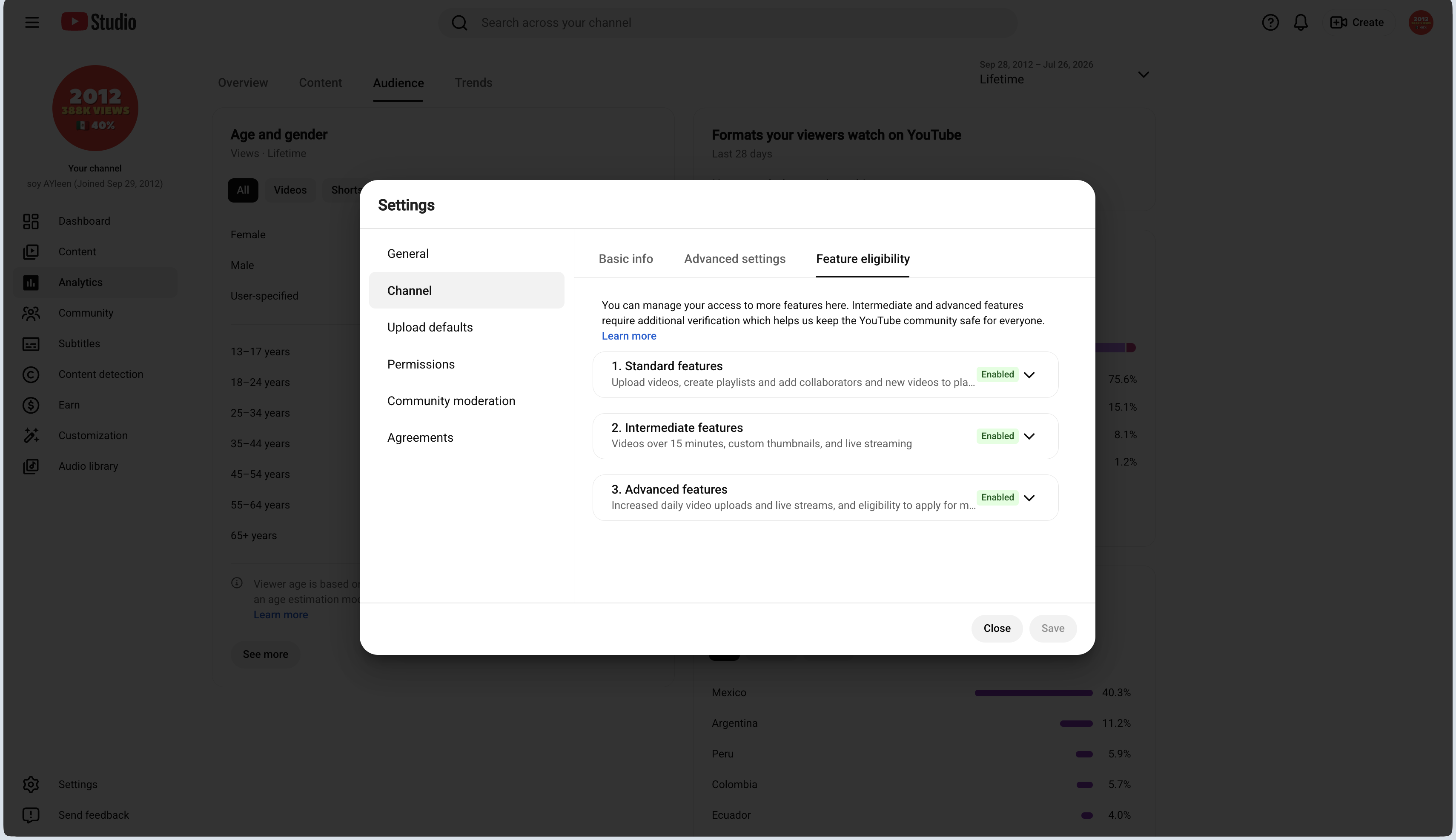Open Learn more link in Feature eligibility
This screenshot has height=840, width=1456.
[628, 336]
